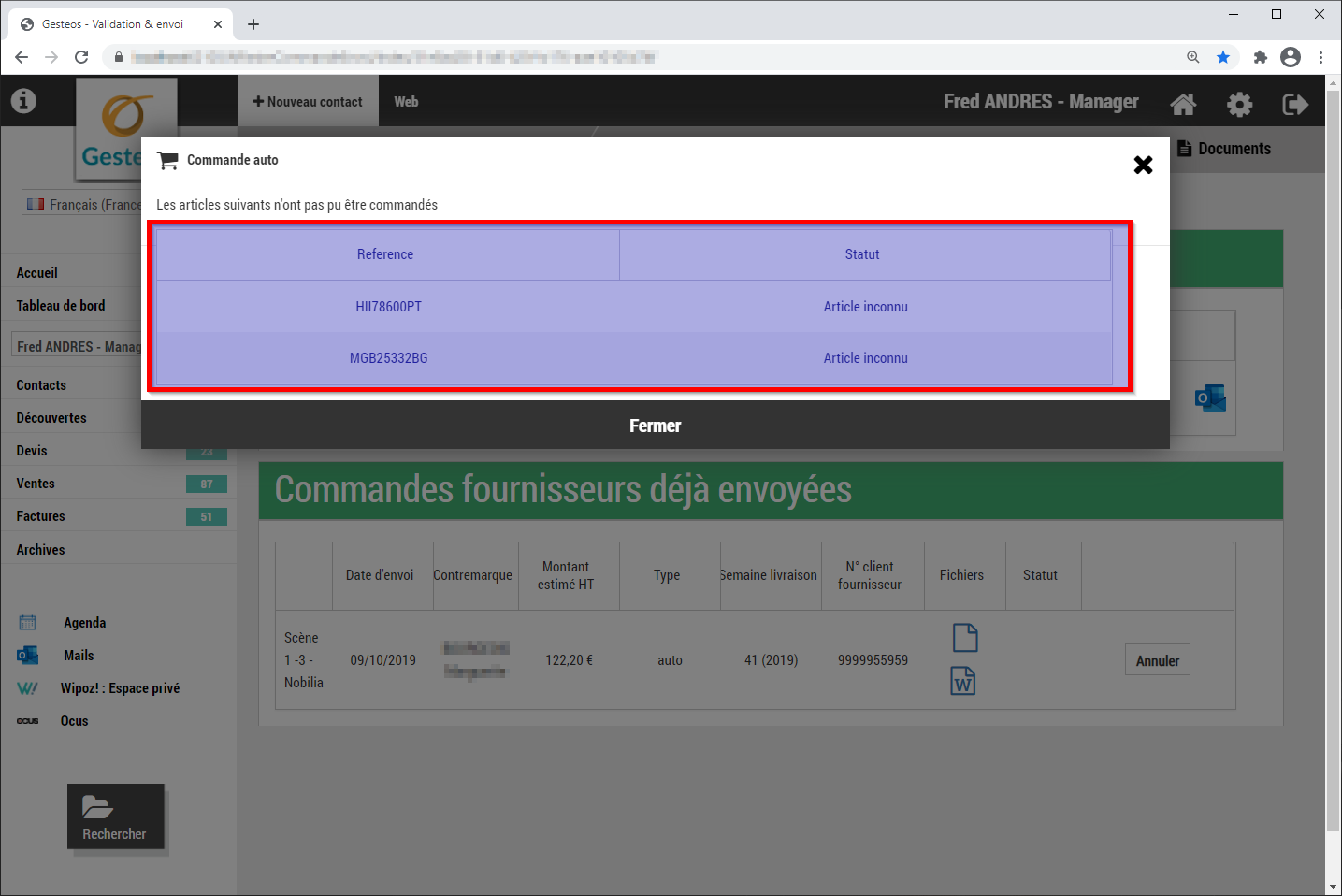
Task: Expand the Fred ANDRES user dropdown
Action: (x=78, y=346)
